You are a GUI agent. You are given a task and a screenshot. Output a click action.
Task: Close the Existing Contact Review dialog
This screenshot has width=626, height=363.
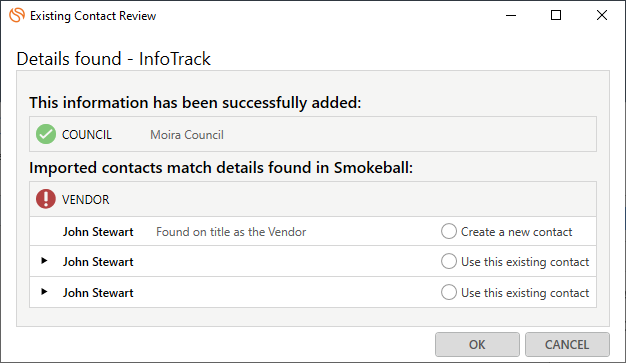point(602,15)
